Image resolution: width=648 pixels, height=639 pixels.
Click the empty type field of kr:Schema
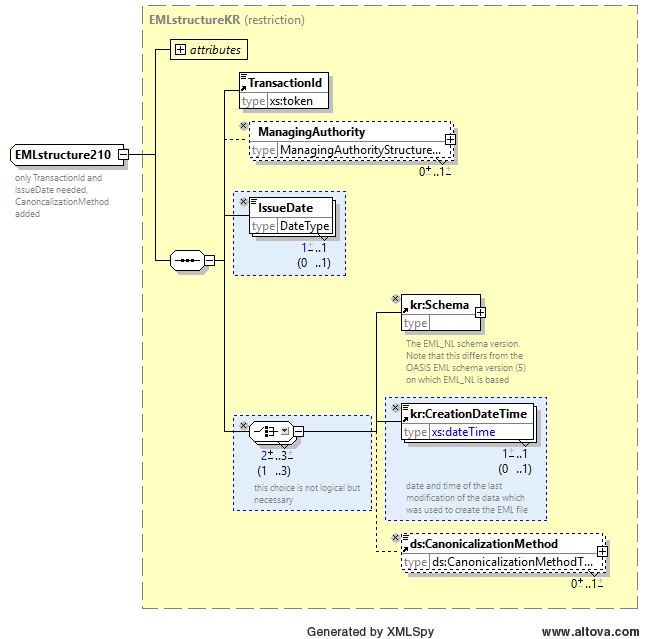pos(455,323)
